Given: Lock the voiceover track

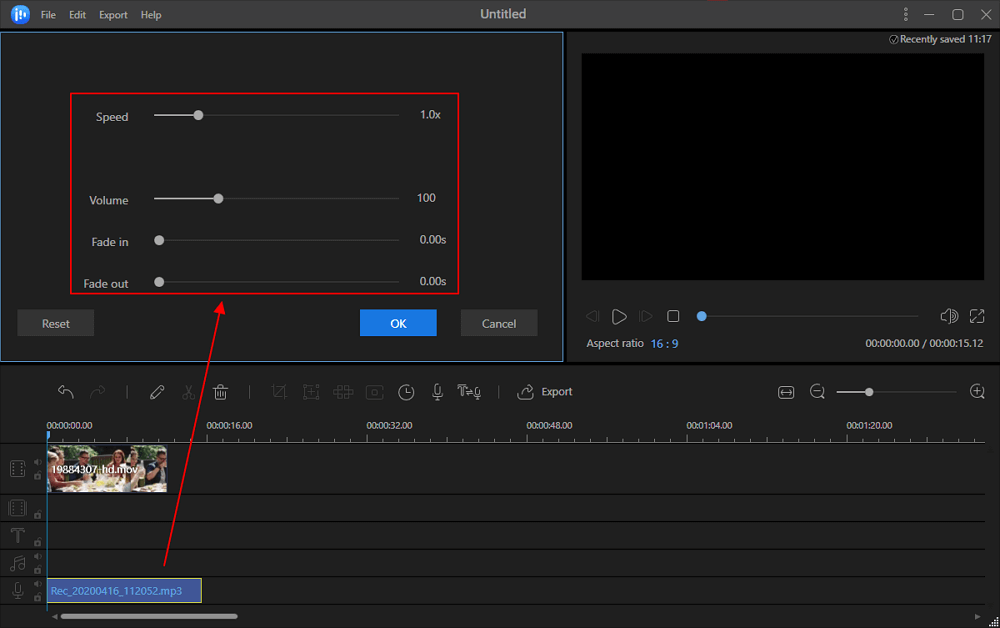Looking at the screenshot, I should (x=37, y=597).
